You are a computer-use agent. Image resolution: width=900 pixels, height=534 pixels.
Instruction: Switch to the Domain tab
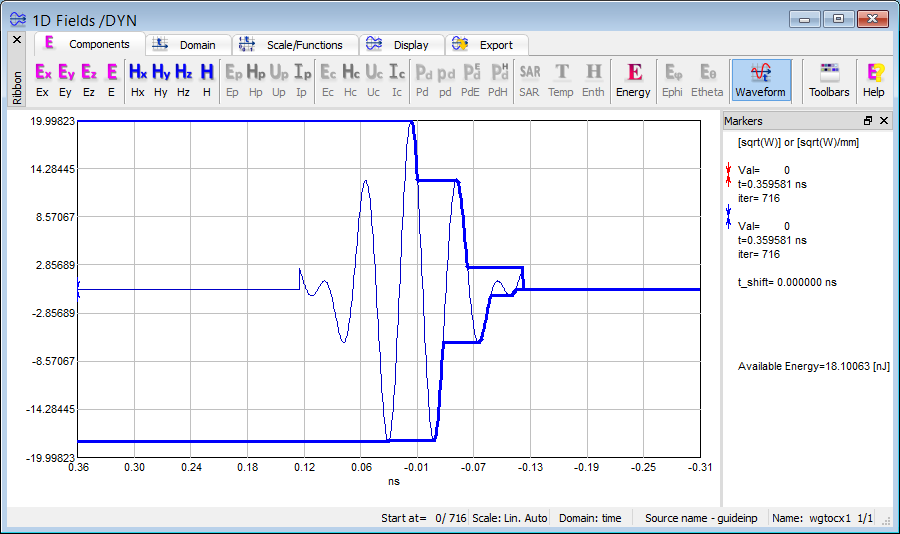pyautogui.click(x=188, y=45)
